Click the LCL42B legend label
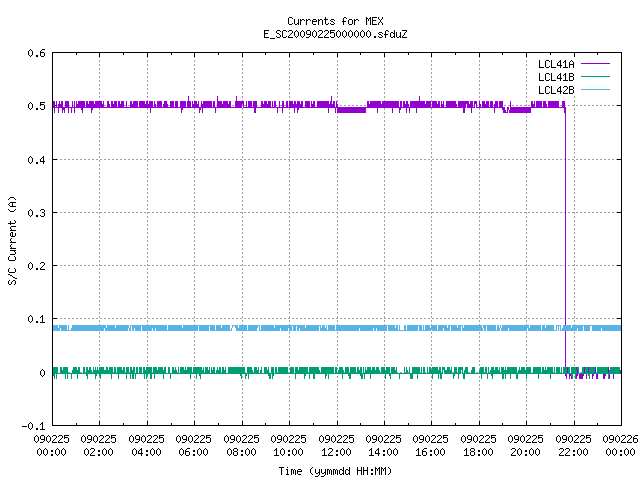Image resolution: width=640 pixels, height=480 pixels. pos(556,90)
